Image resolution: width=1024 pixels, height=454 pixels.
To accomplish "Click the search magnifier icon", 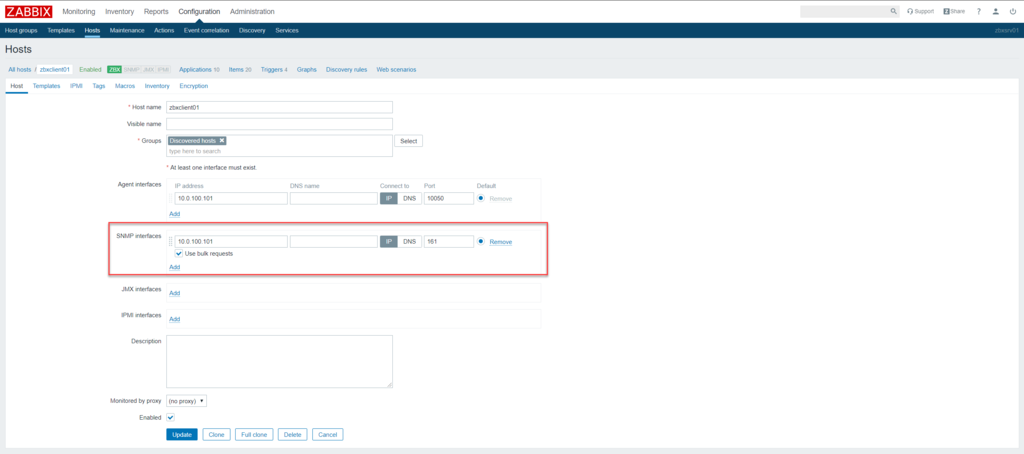I will tap(894, 11).
